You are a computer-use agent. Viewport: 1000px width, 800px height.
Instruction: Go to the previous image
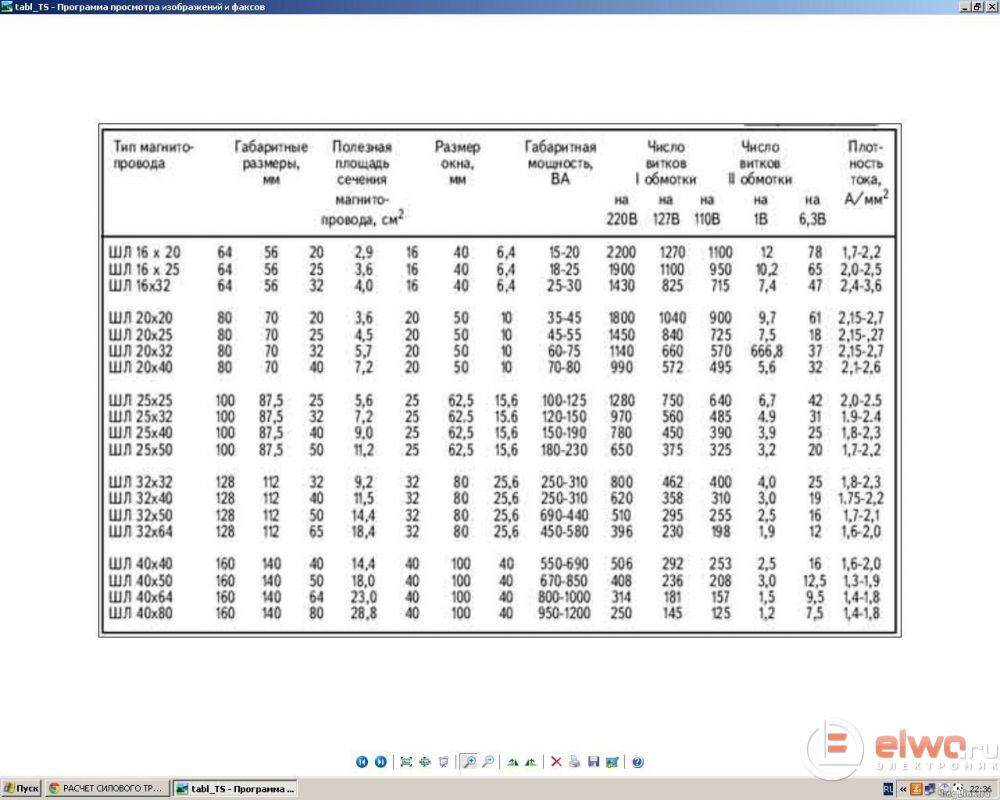pos(362,762)
